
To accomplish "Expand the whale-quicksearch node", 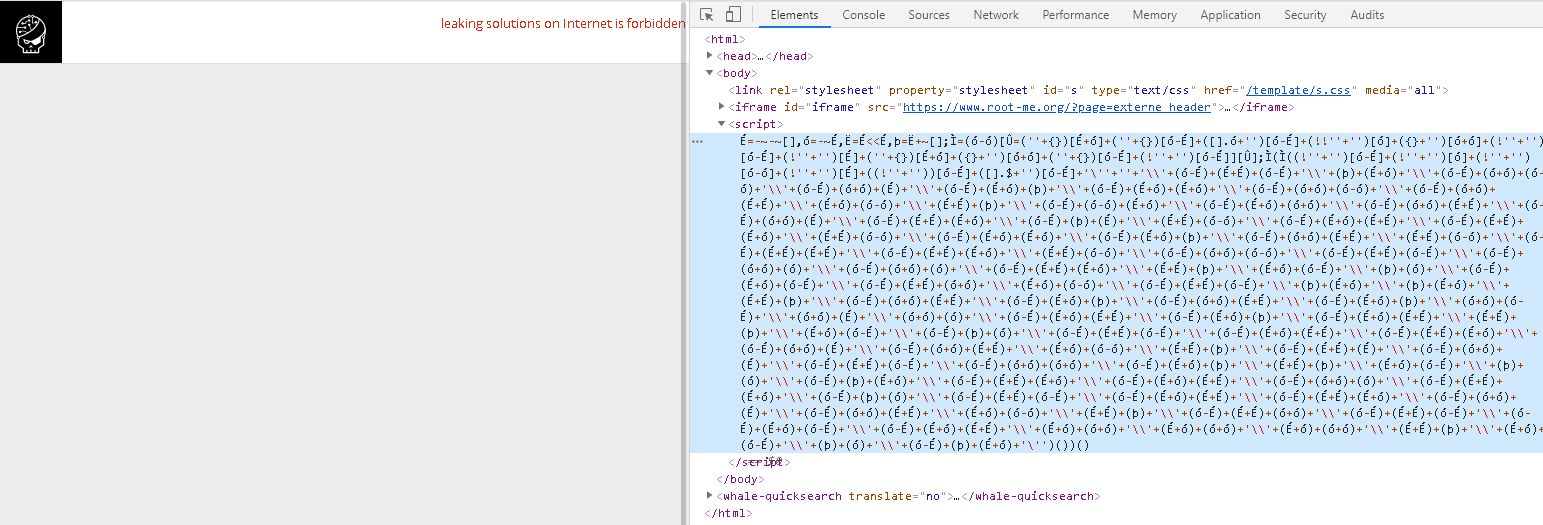I will click(710, 496).
